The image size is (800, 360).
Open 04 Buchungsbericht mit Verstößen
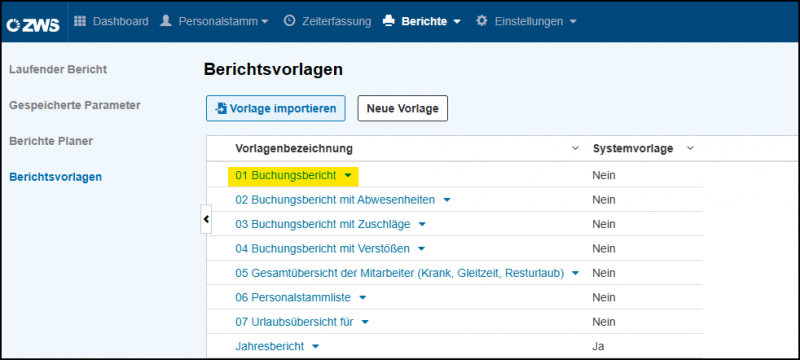point(322,249)
